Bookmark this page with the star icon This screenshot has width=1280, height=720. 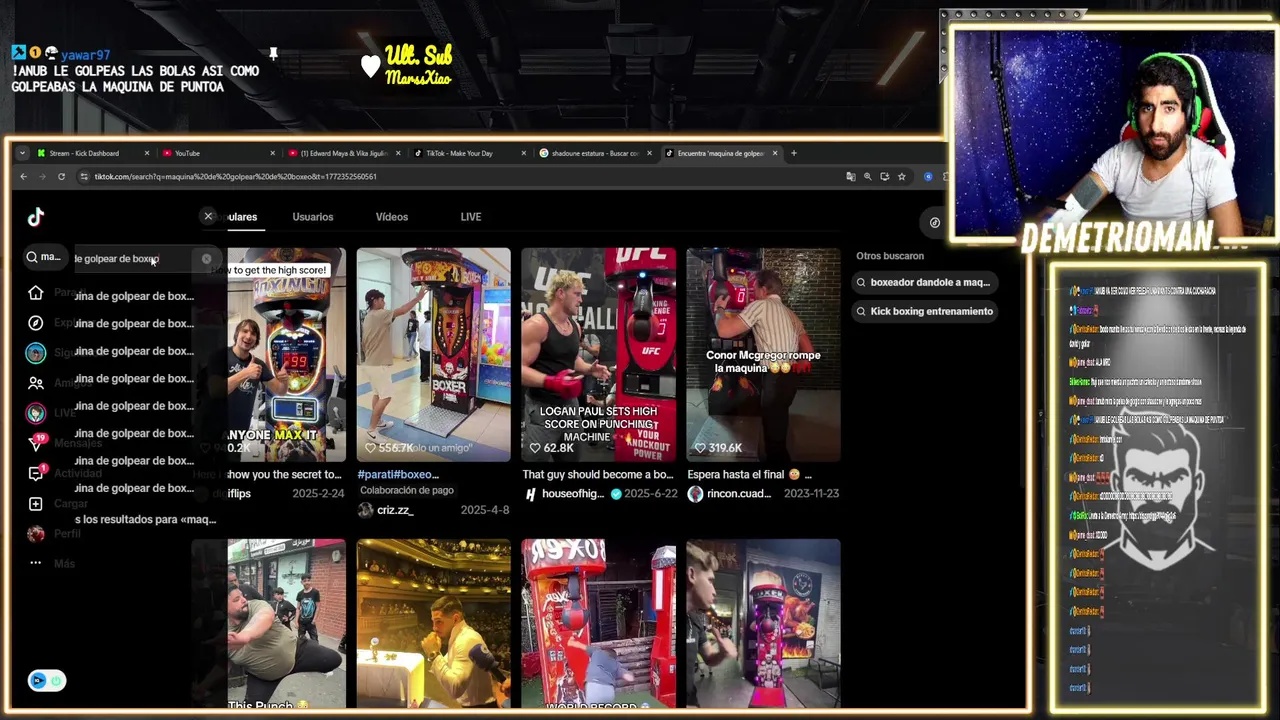[x=901, y=177]
